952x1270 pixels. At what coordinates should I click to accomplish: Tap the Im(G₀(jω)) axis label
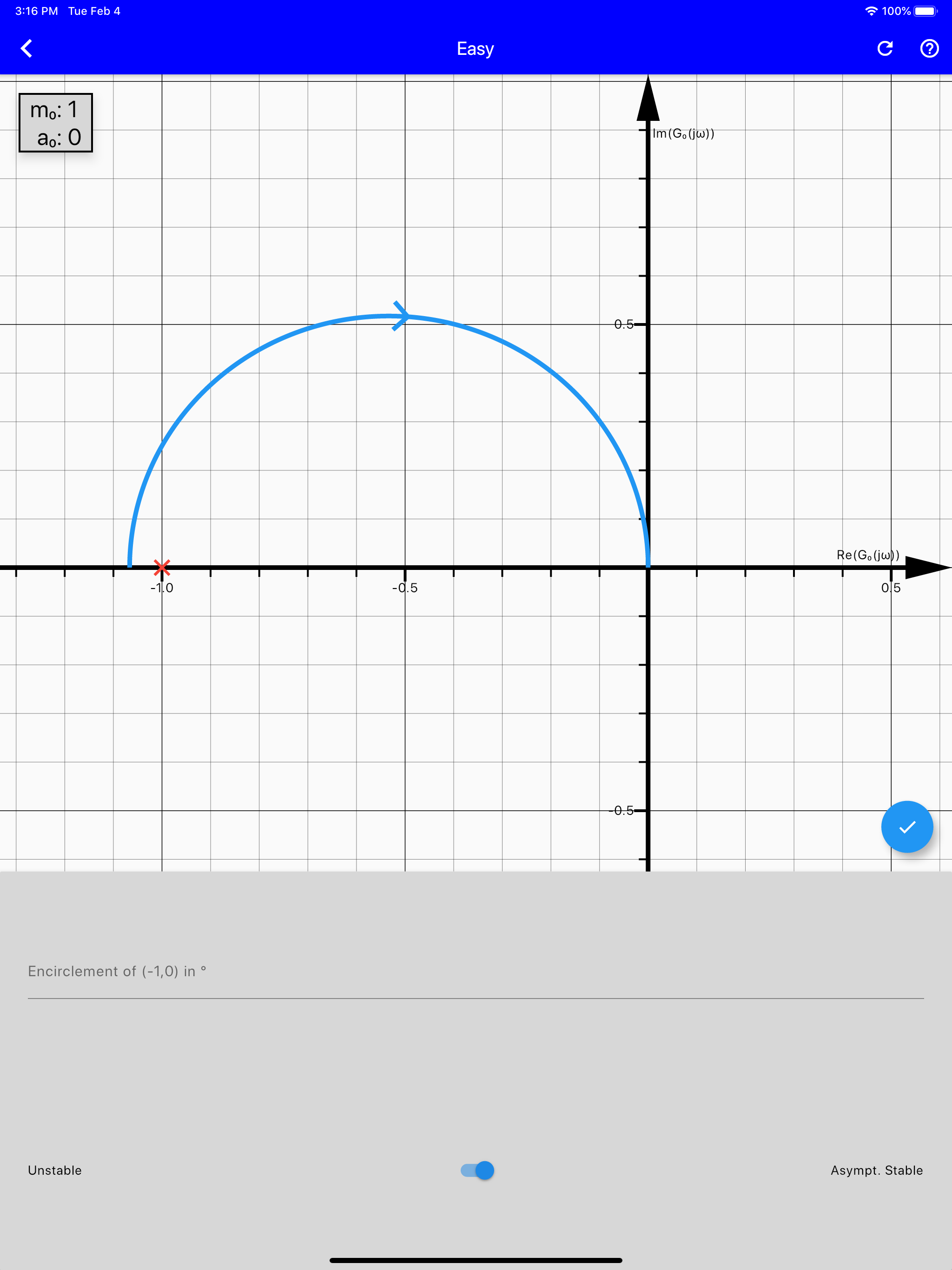point(683,134)
